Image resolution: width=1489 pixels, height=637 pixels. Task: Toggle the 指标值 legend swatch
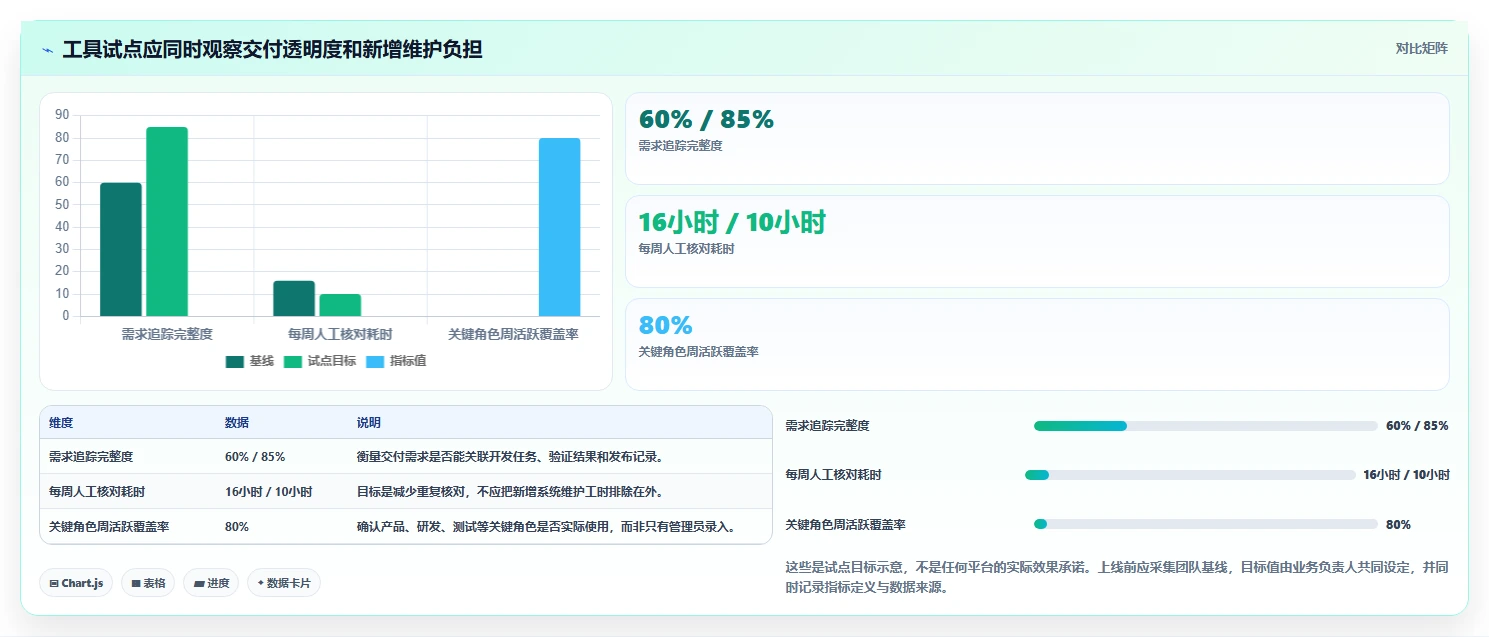(x=375, y=361)
